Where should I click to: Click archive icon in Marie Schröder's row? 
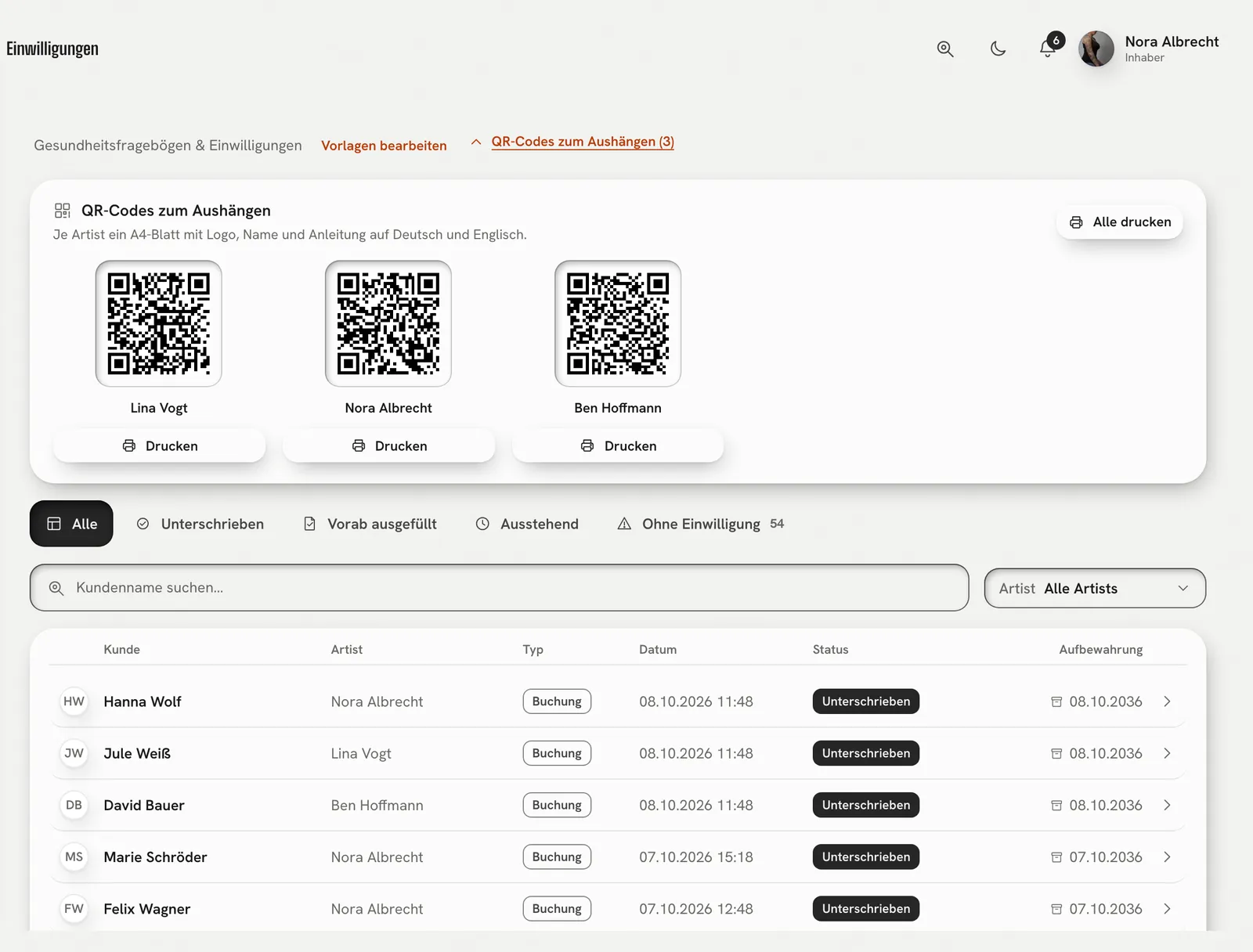pos(1056,857)
